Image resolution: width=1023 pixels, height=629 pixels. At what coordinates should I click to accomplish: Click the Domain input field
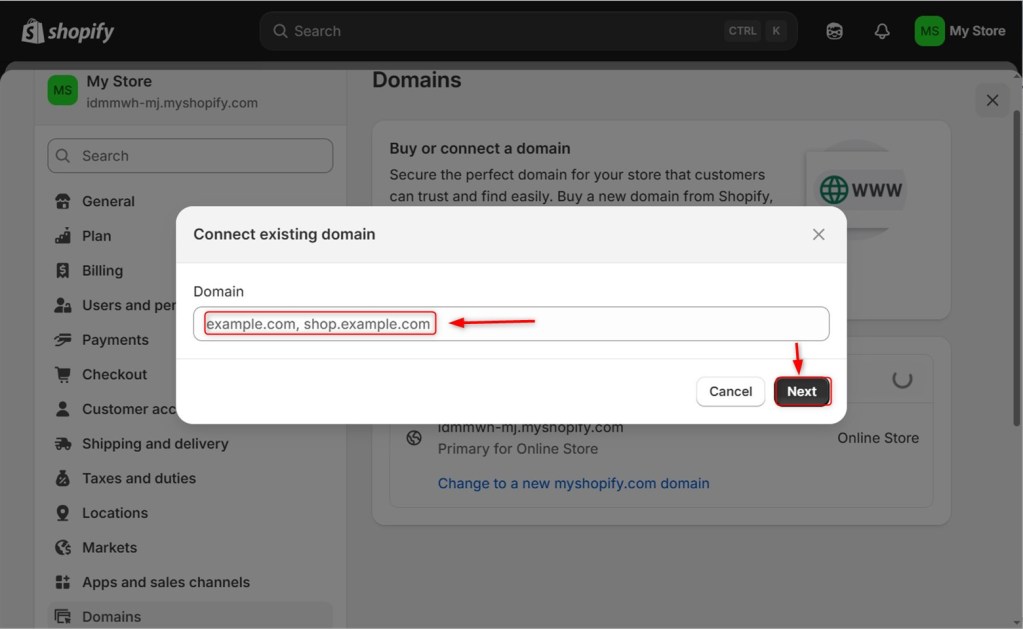click(511, 323)
